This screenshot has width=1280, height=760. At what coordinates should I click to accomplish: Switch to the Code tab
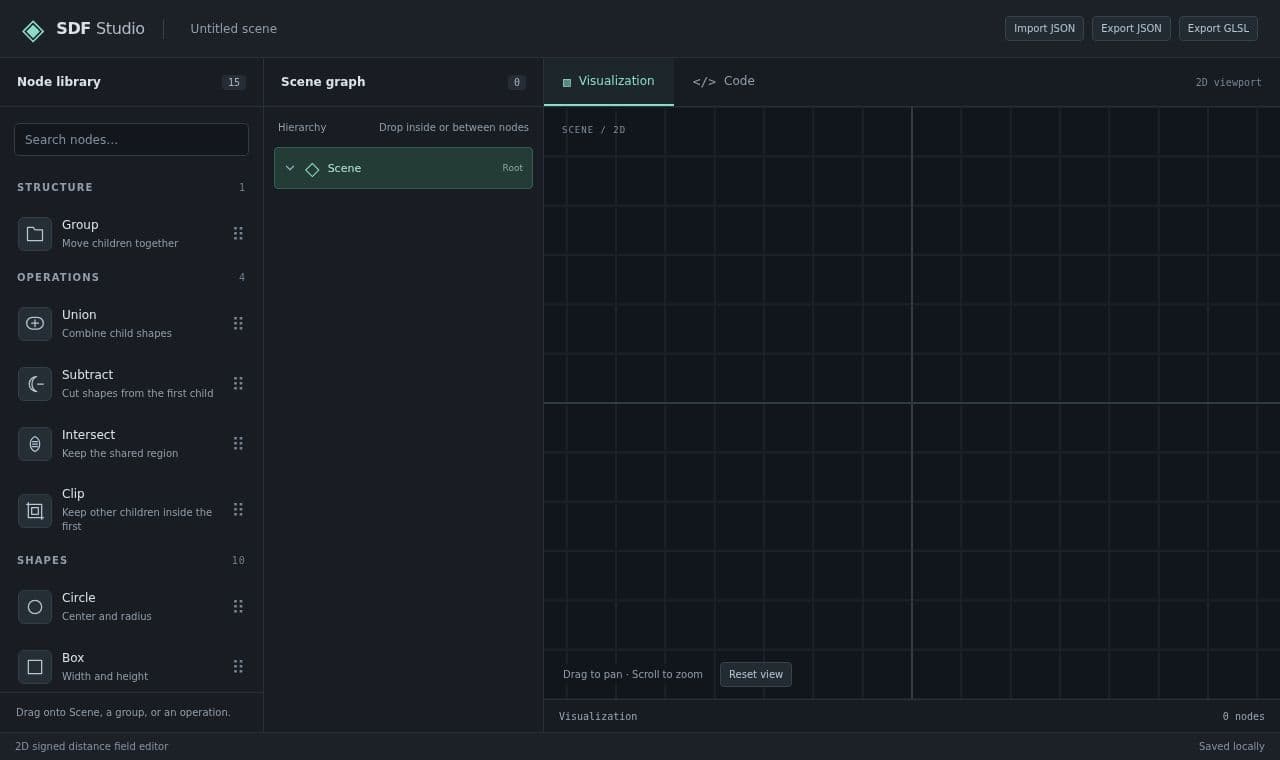(x=724, y=81)
